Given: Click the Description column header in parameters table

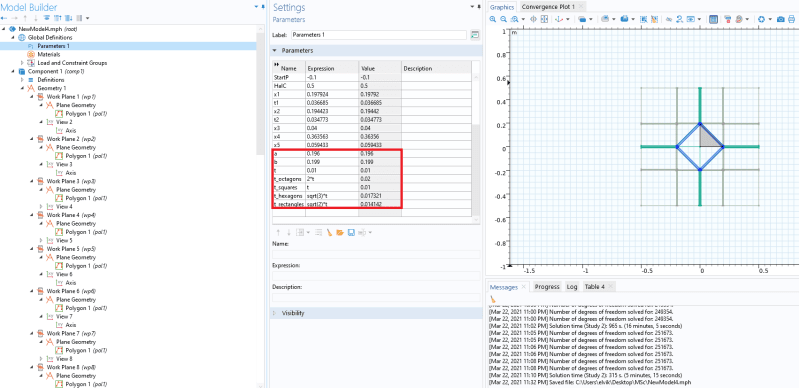Looking at the screenshot, I should click(436, 68).
